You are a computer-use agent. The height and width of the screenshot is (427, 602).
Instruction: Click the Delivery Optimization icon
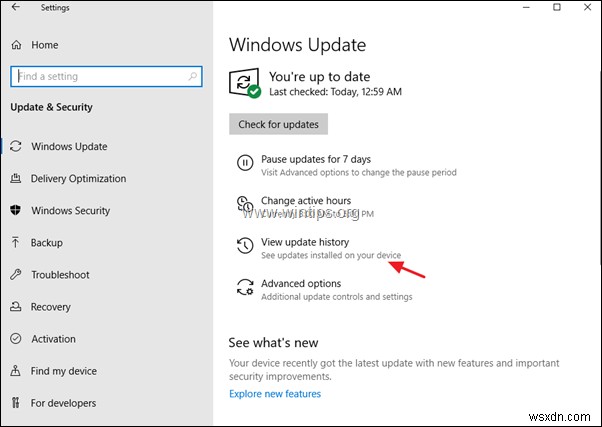[16, 179]
